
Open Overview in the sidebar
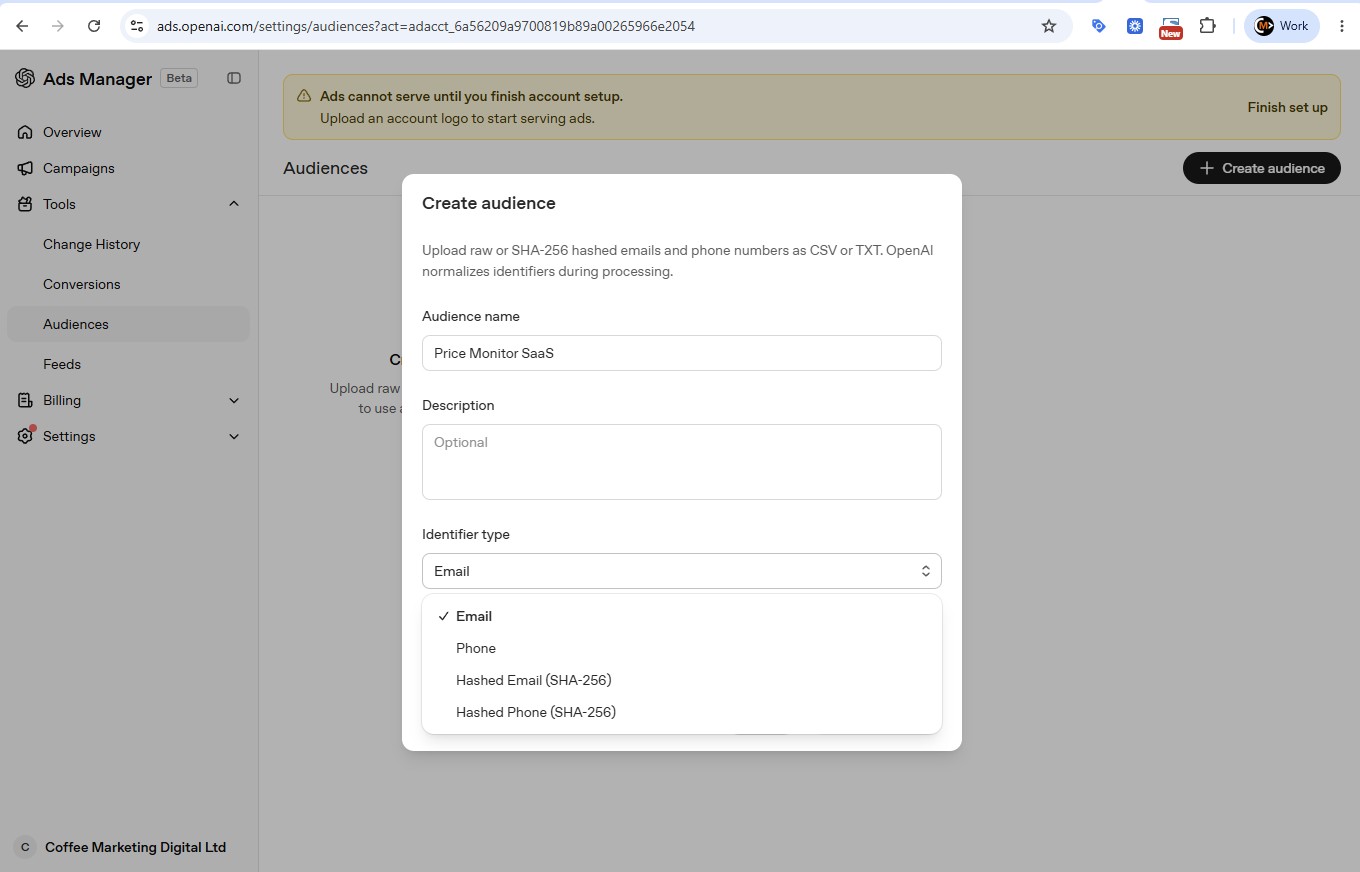(72, 132)
